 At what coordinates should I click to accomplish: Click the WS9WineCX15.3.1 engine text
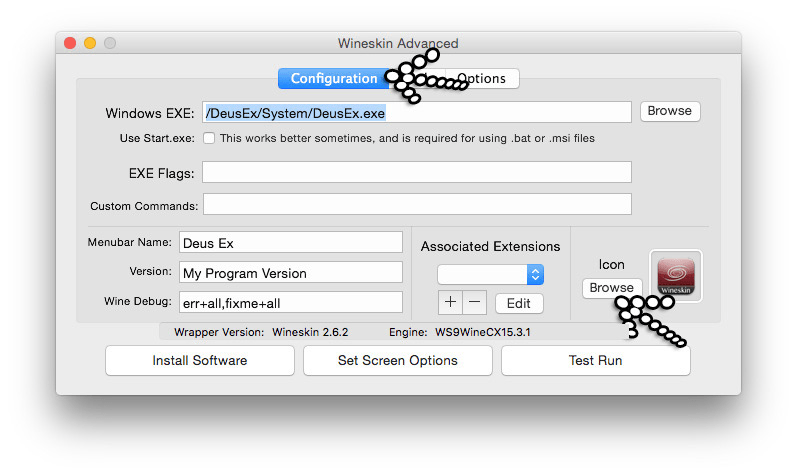tap(483, 332)
